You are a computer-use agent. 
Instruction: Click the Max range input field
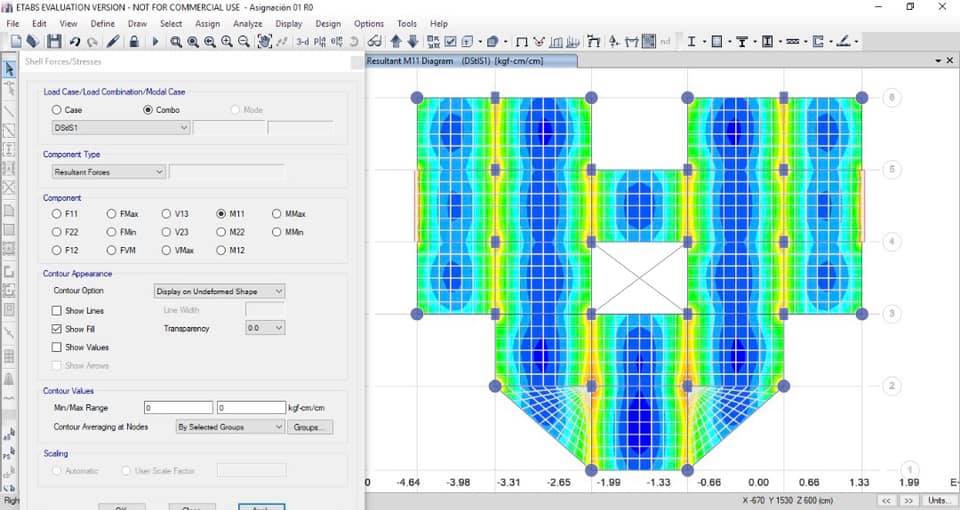[251, 408]
